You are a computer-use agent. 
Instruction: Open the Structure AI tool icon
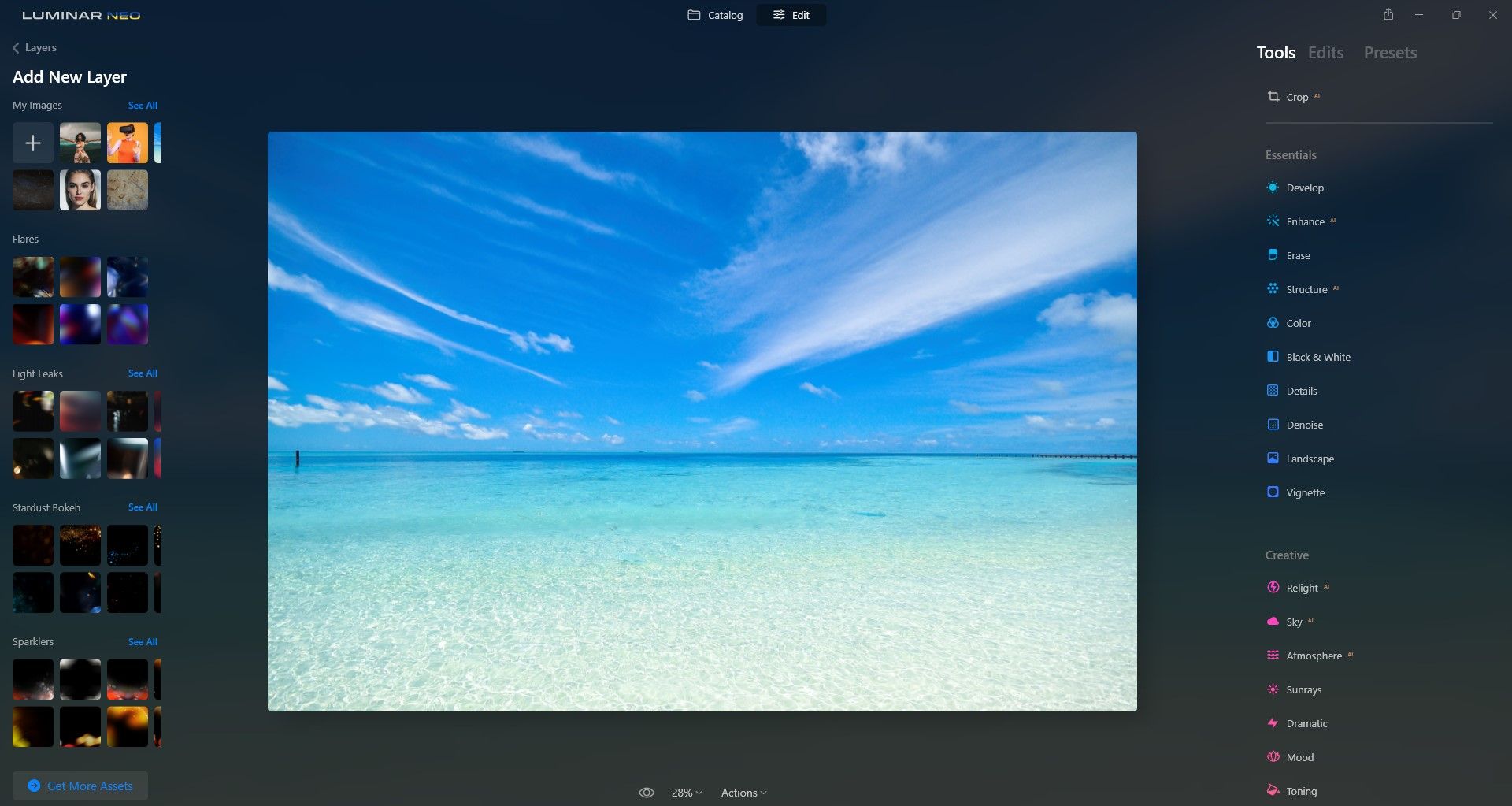[x=1273, y=289]
